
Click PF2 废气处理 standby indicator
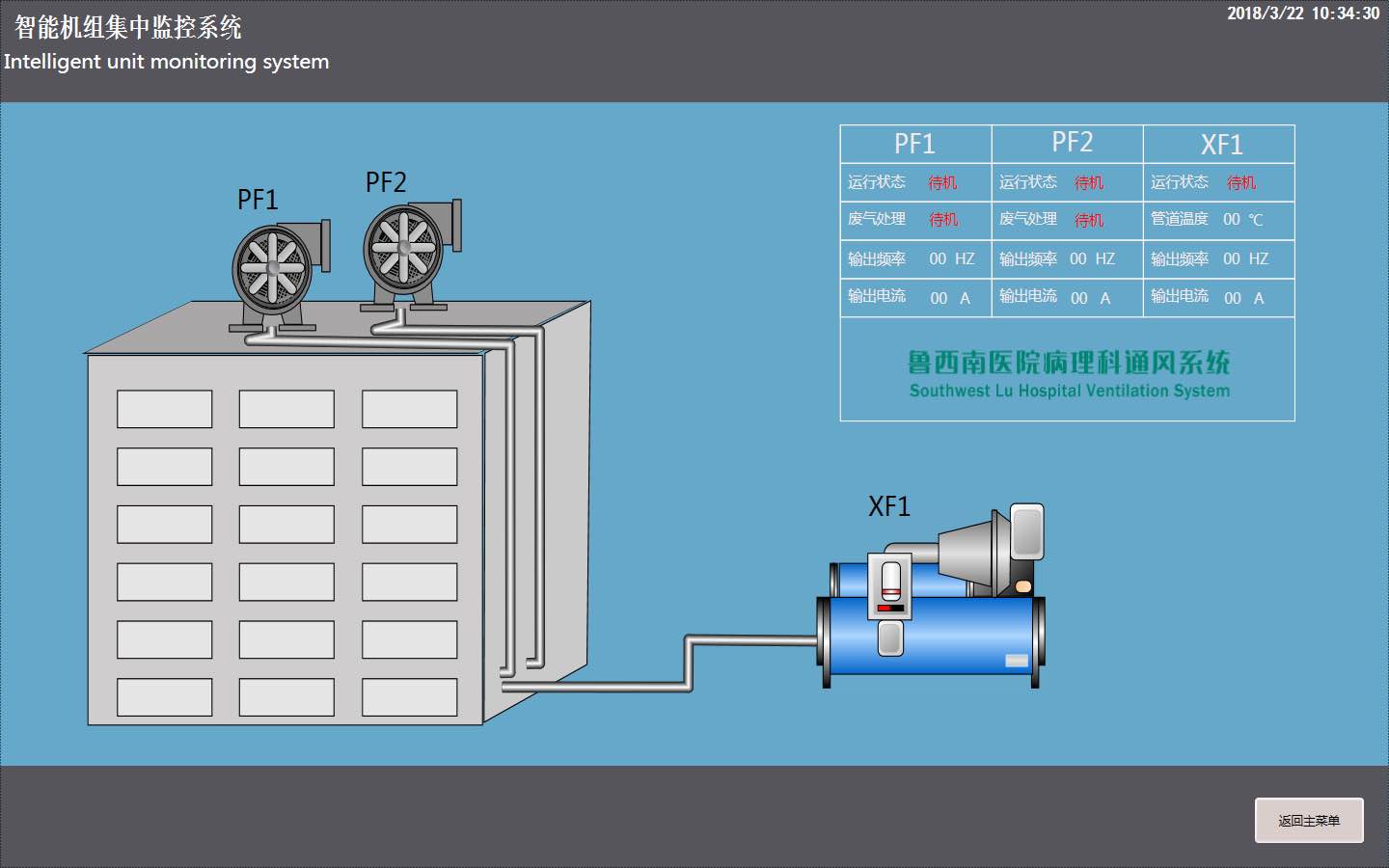(1089, 220)
